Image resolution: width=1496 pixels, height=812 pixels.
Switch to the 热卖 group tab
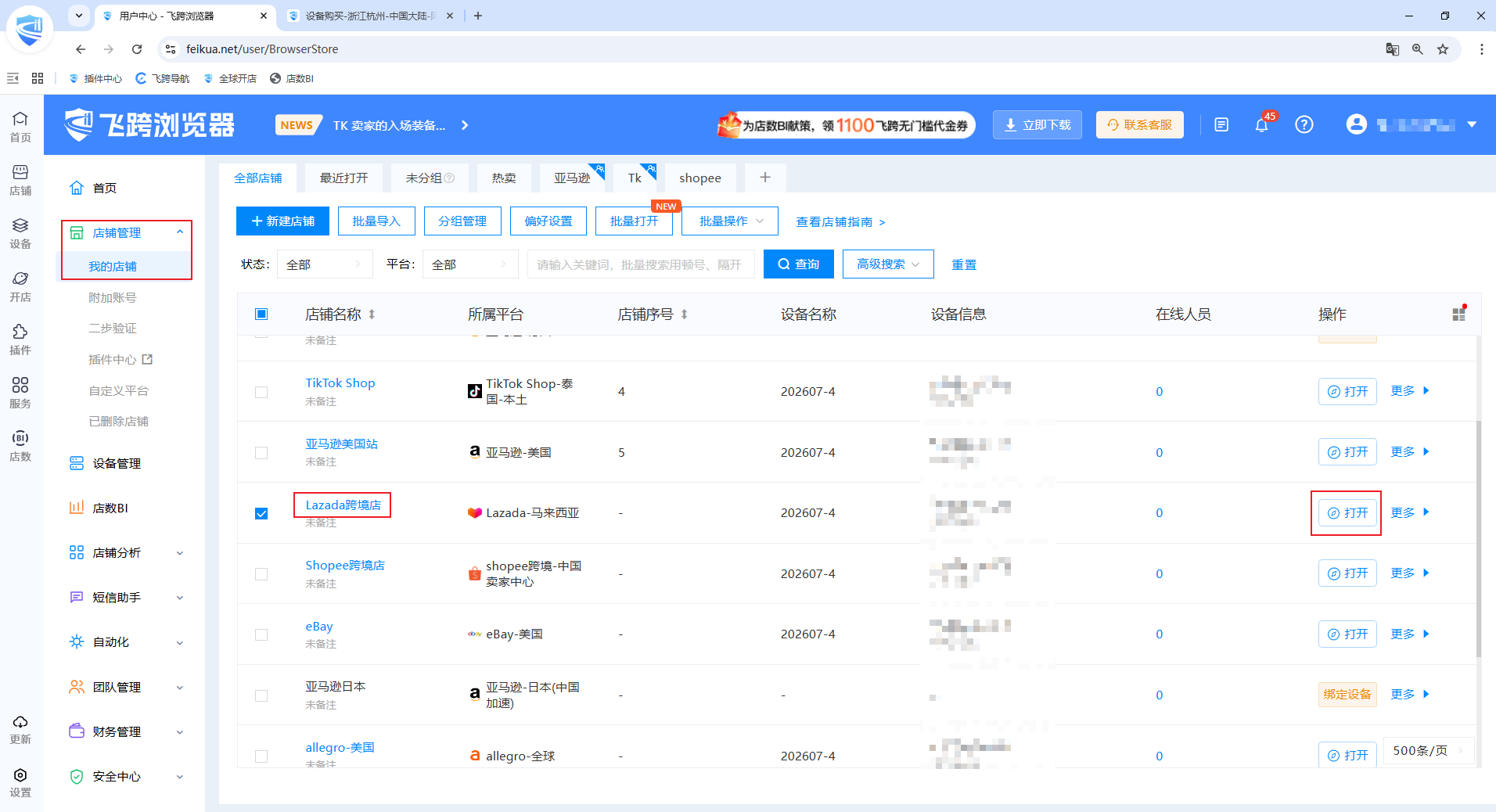pos(504,178)
